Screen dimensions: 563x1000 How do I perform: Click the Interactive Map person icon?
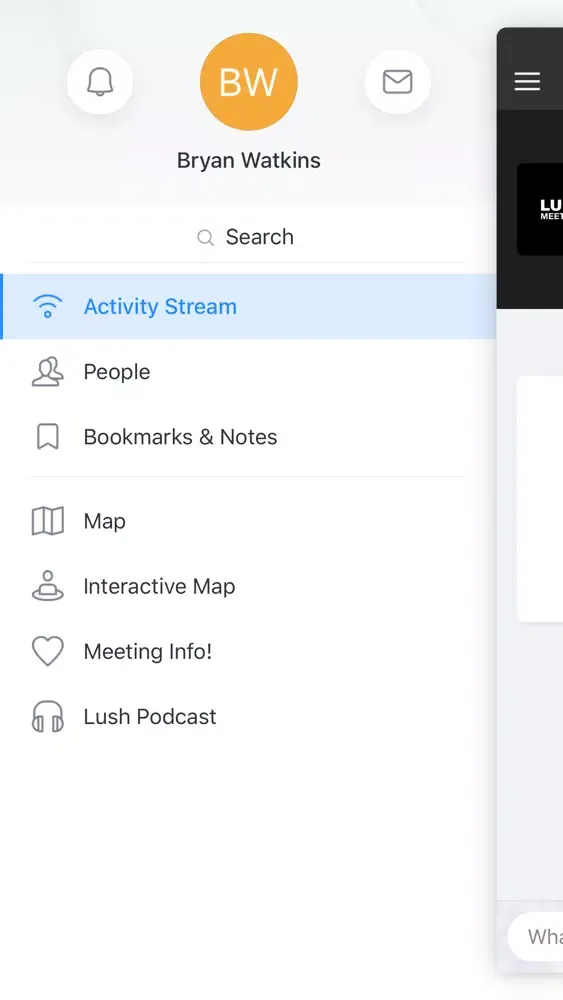click(48, 586)
